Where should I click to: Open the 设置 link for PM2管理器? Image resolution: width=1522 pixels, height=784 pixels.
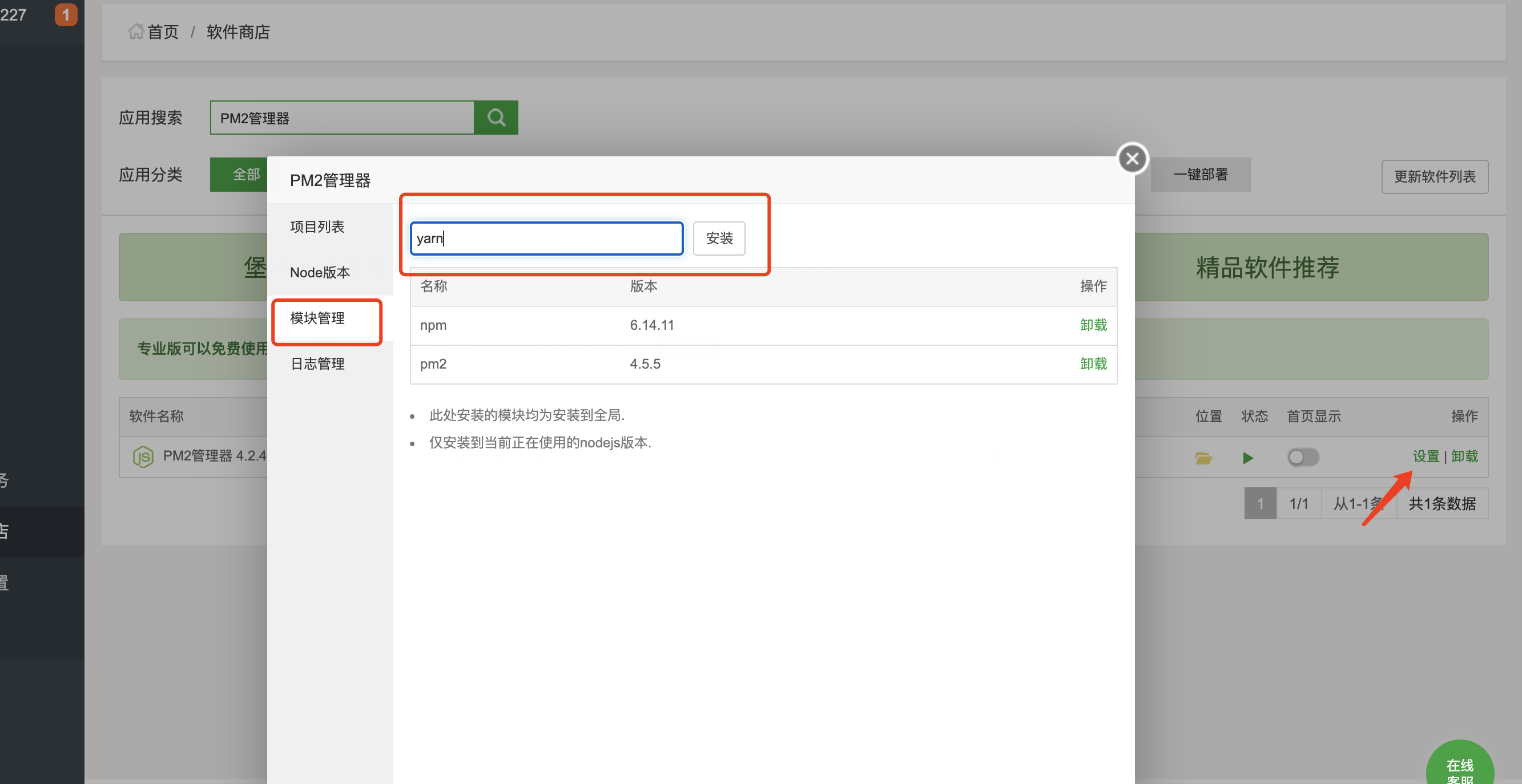tap(1425, 456)
